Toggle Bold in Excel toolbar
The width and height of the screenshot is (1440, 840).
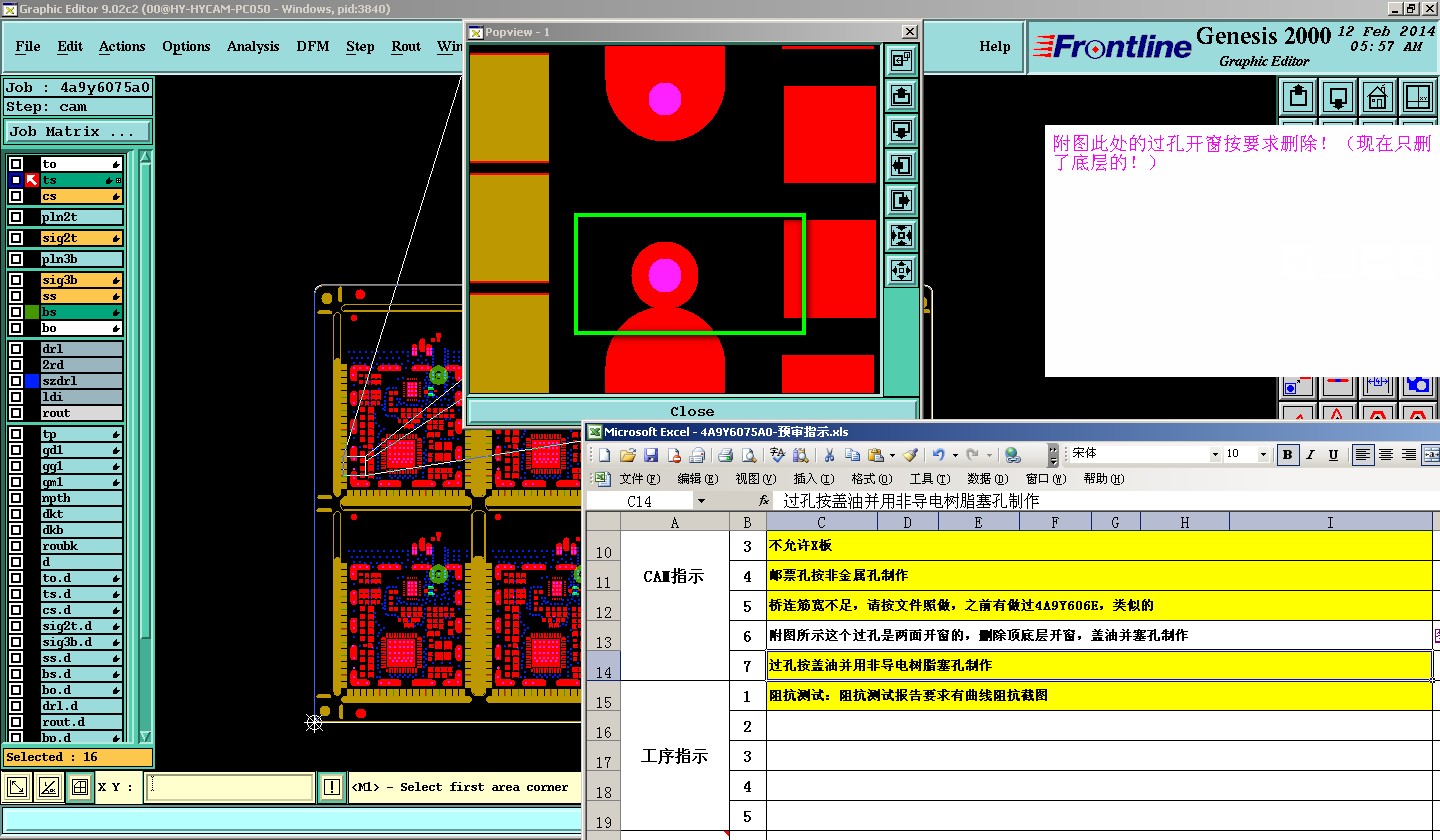pos(1288,455)
